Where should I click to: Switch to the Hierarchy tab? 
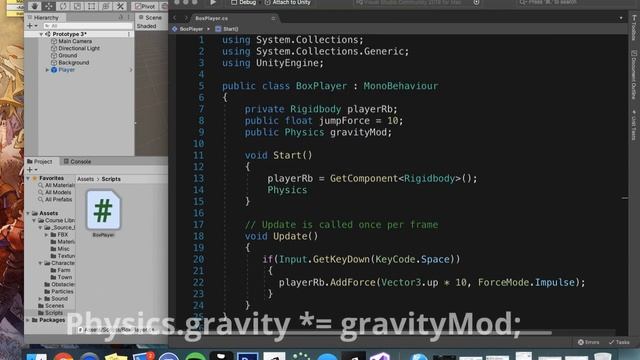tap(43, 18)
